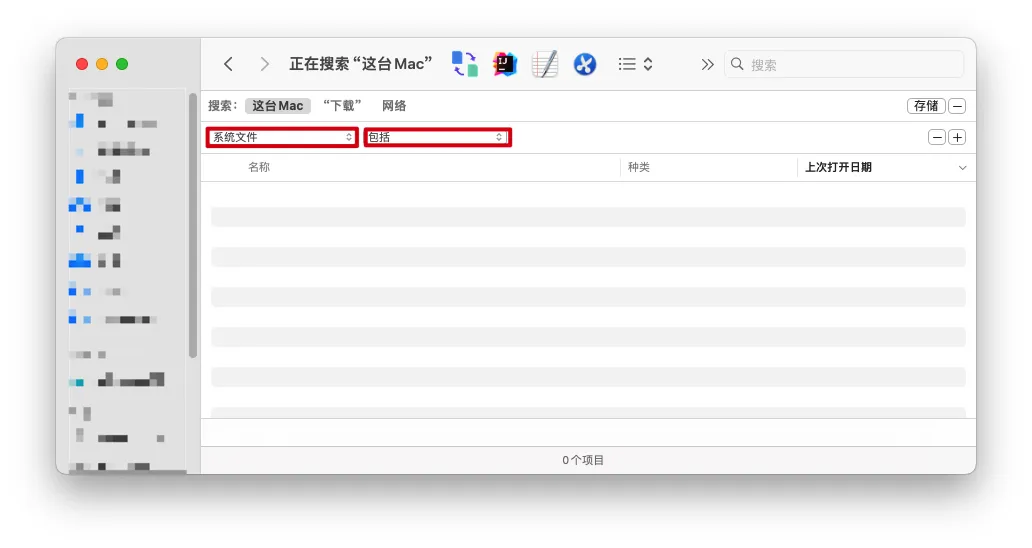Remove search criteria row with minus button
This screenshot has width=1032, height=548.
tap(937, 138)
